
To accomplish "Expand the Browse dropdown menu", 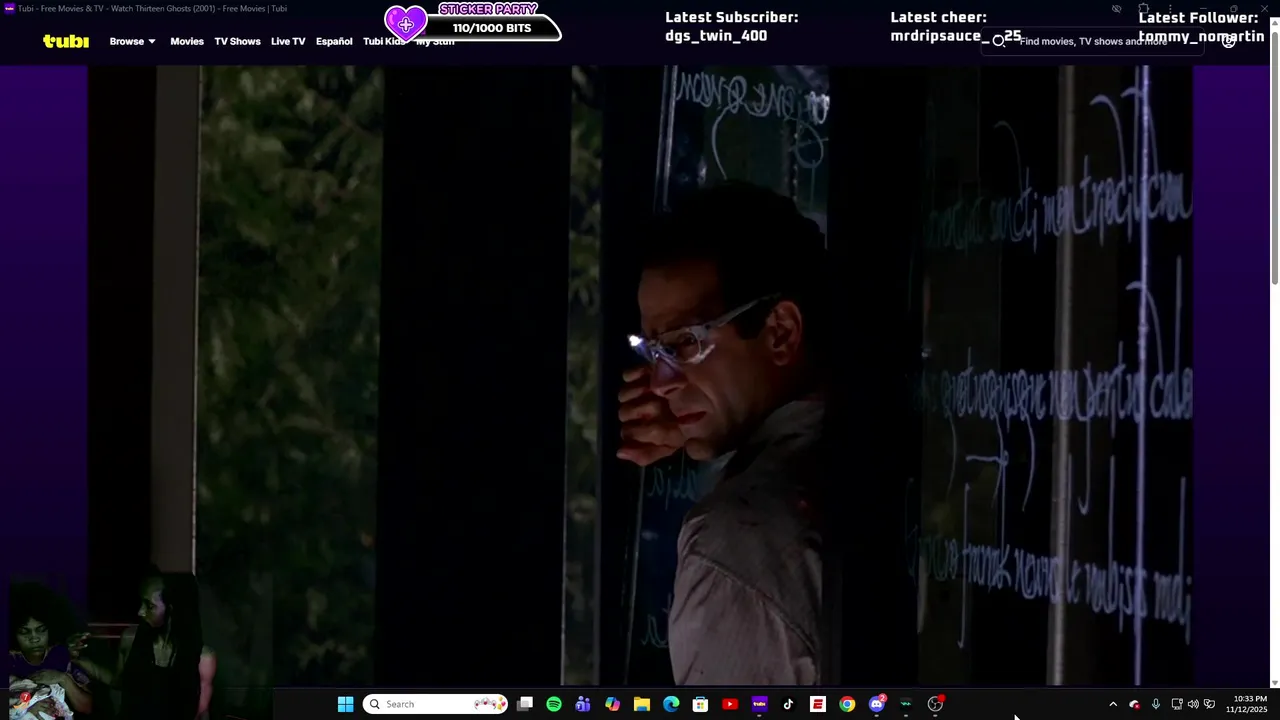I will pyautogui.click(x=132, y=41).
